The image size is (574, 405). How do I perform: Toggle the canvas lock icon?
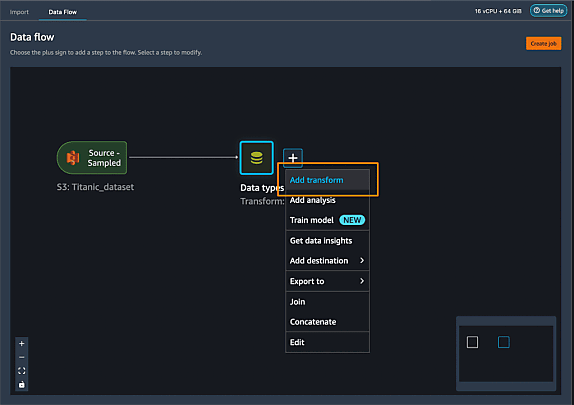pos(22,384)
